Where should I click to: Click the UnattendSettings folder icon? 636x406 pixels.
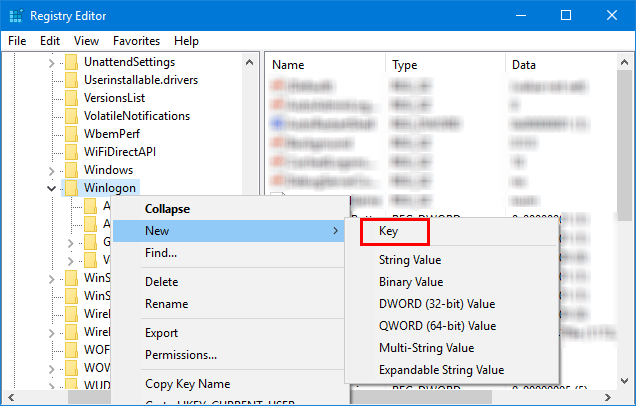pyautogui.click(x=71, y=62)
